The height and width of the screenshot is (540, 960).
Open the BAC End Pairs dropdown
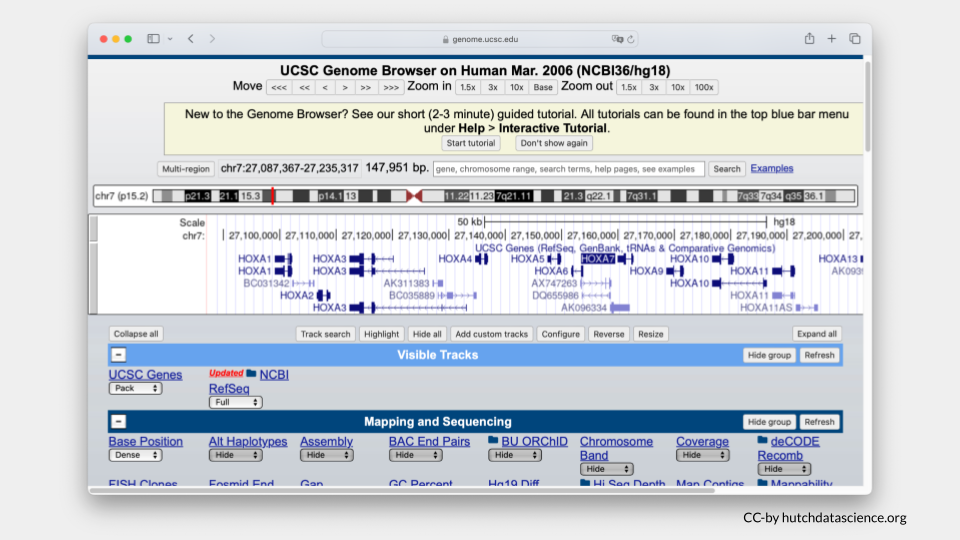(x=416, y=455)
